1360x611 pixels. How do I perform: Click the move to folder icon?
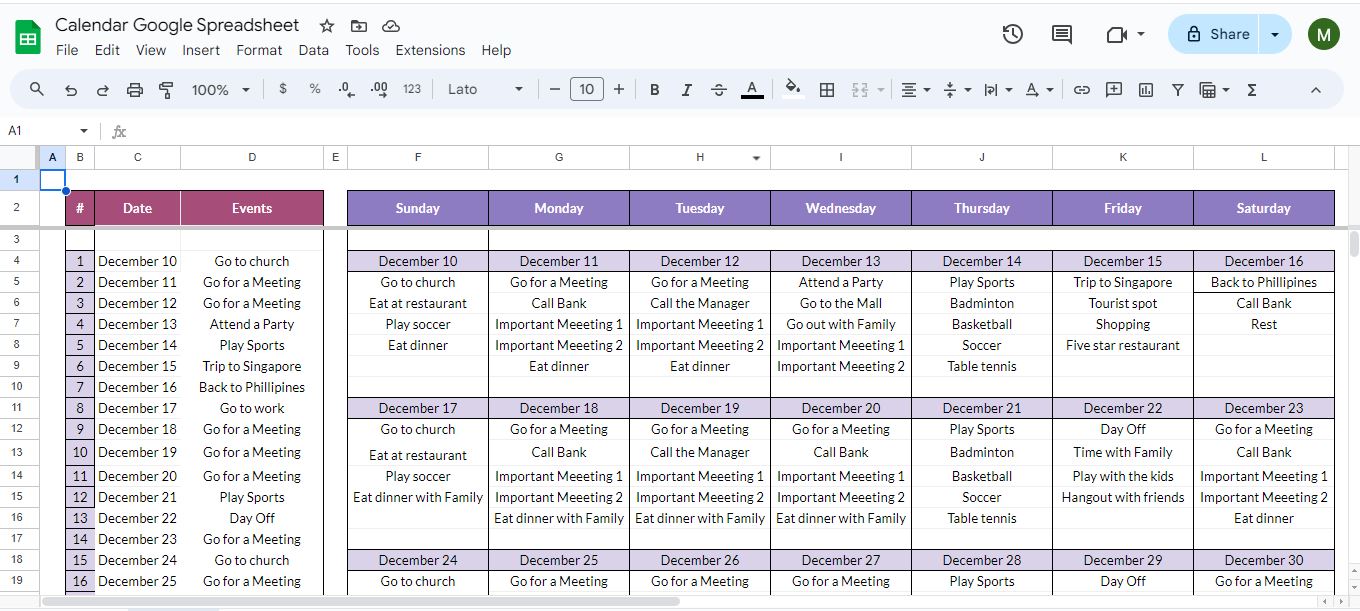[359, 26]
